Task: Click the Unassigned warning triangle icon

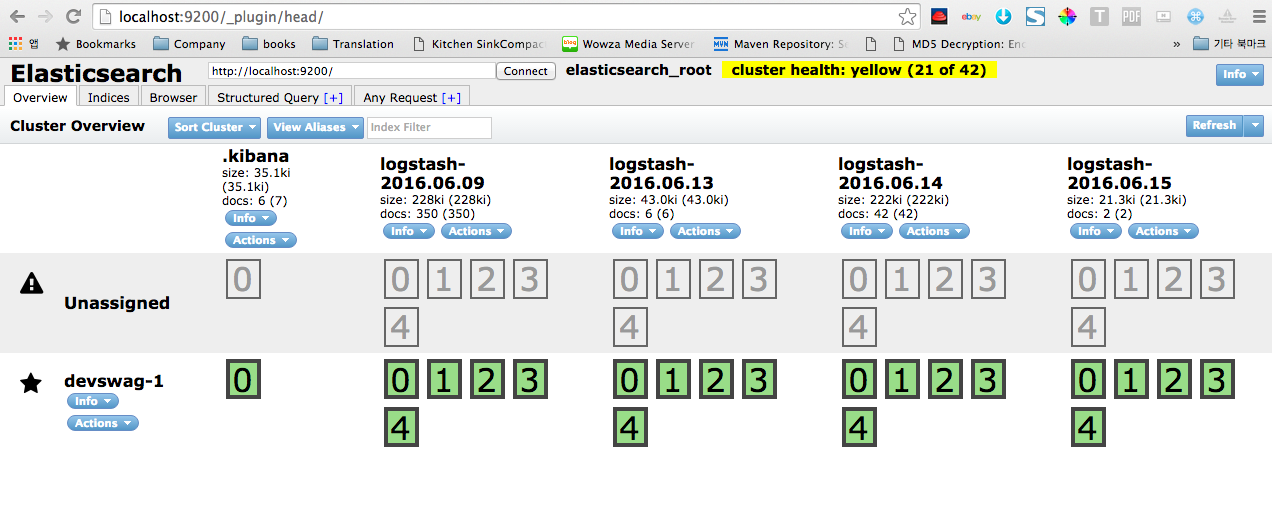Action: pos(31,284)
